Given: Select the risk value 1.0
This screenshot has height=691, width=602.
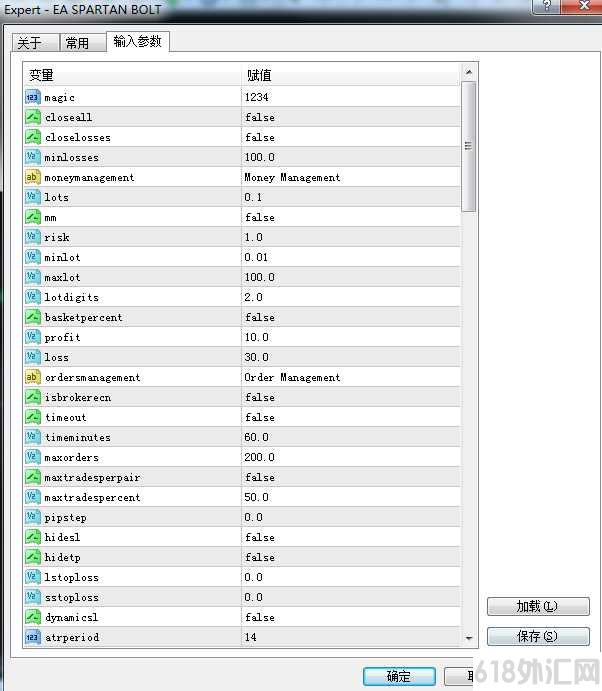Looking at the screenshot, I should coord(253,237).
